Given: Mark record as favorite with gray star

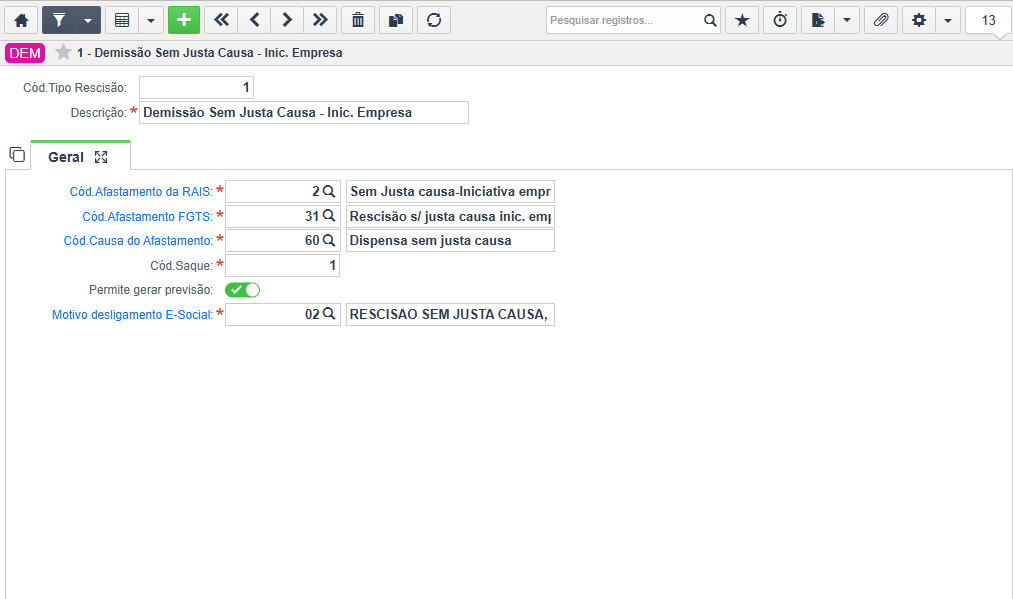Looking at the screenshot, I should coord(63,52).
